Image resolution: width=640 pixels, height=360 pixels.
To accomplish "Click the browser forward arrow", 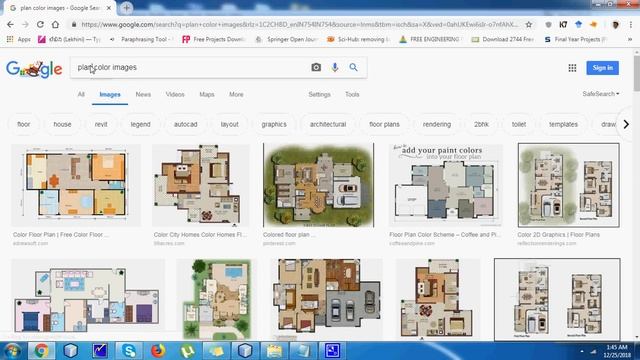I will [25, 24].
